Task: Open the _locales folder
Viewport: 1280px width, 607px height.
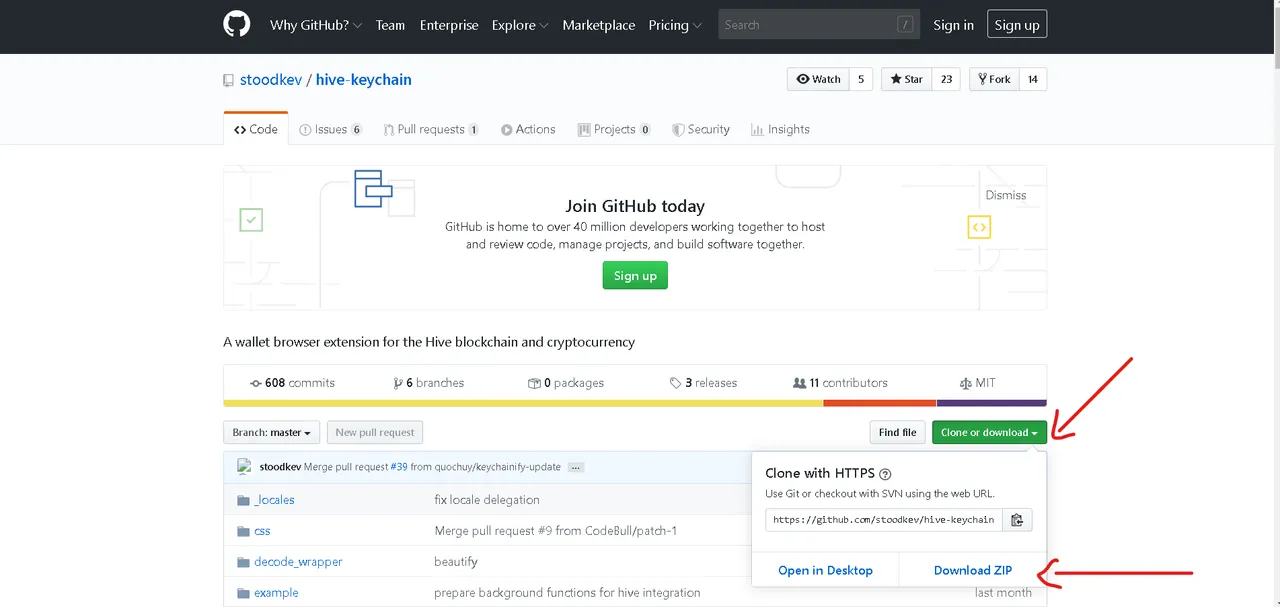Action: pyautogui.click(x=274, y=500)
